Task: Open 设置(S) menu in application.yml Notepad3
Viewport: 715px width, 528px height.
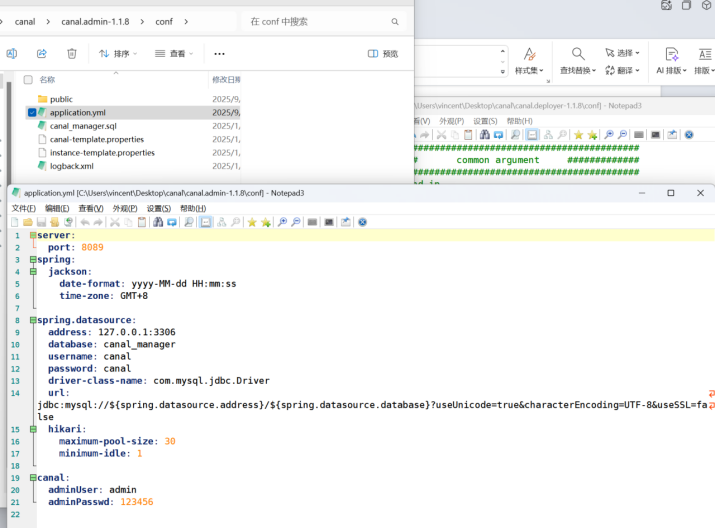Action: point(159,208)
